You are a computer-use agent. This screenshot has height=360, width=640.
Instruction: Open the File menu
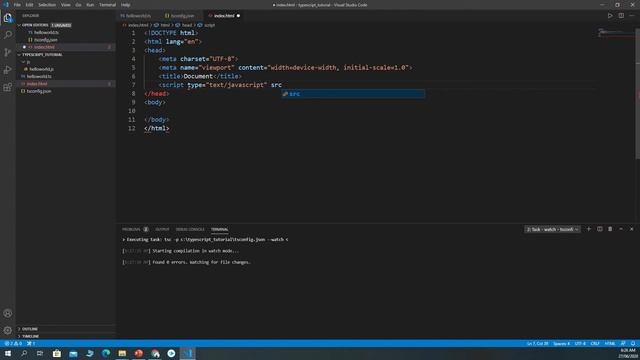[x=17, y=5]
